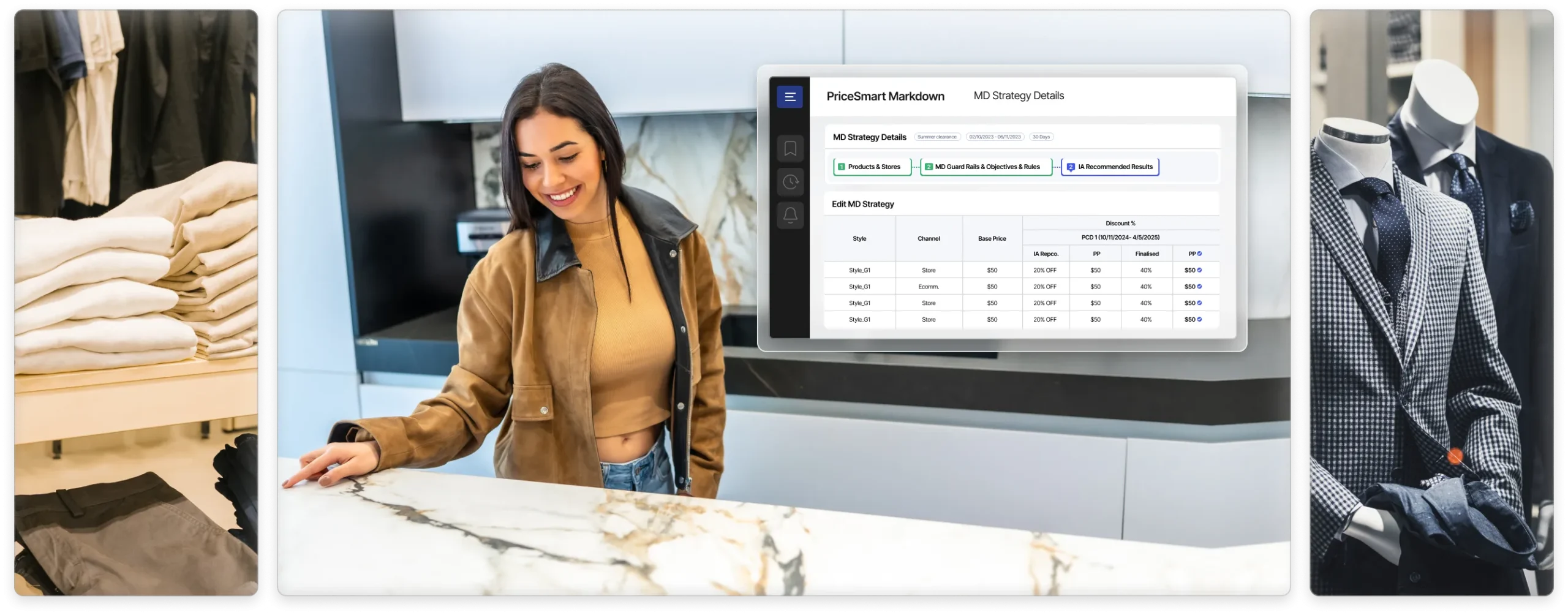Screen dimensions: 1568x615
Task: Click the Base Price cell of the first Style_G1 row
Action: 992,270
